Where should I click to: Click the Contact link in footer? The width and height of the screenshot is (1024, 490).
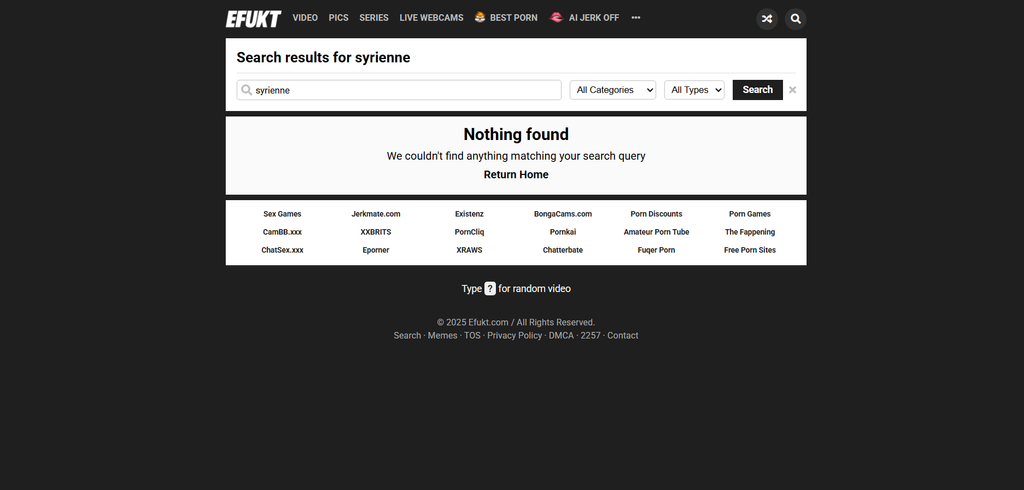click(622, 336)
